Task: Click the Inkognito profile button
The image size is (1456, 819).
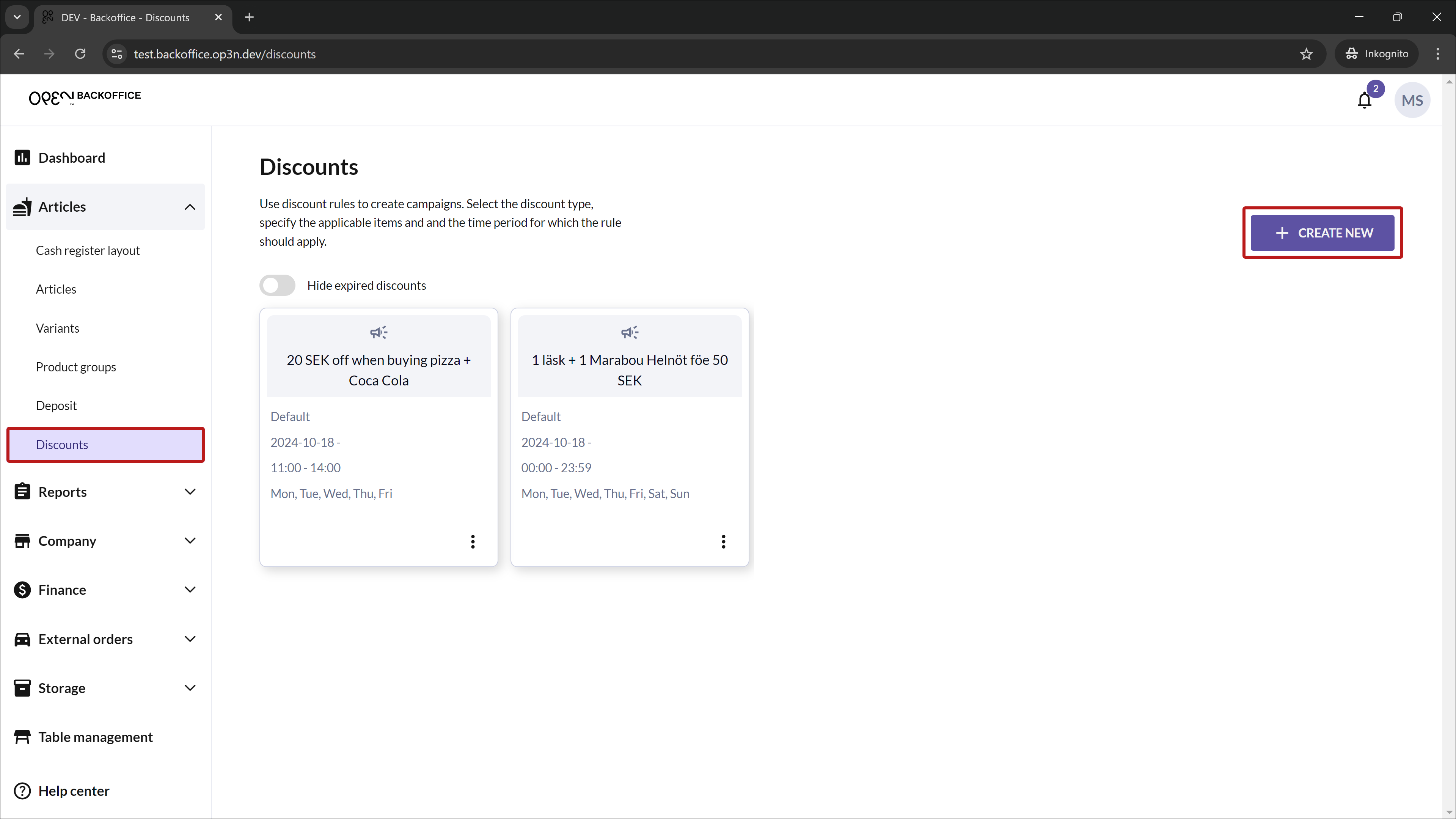Action: (1376, 54)
